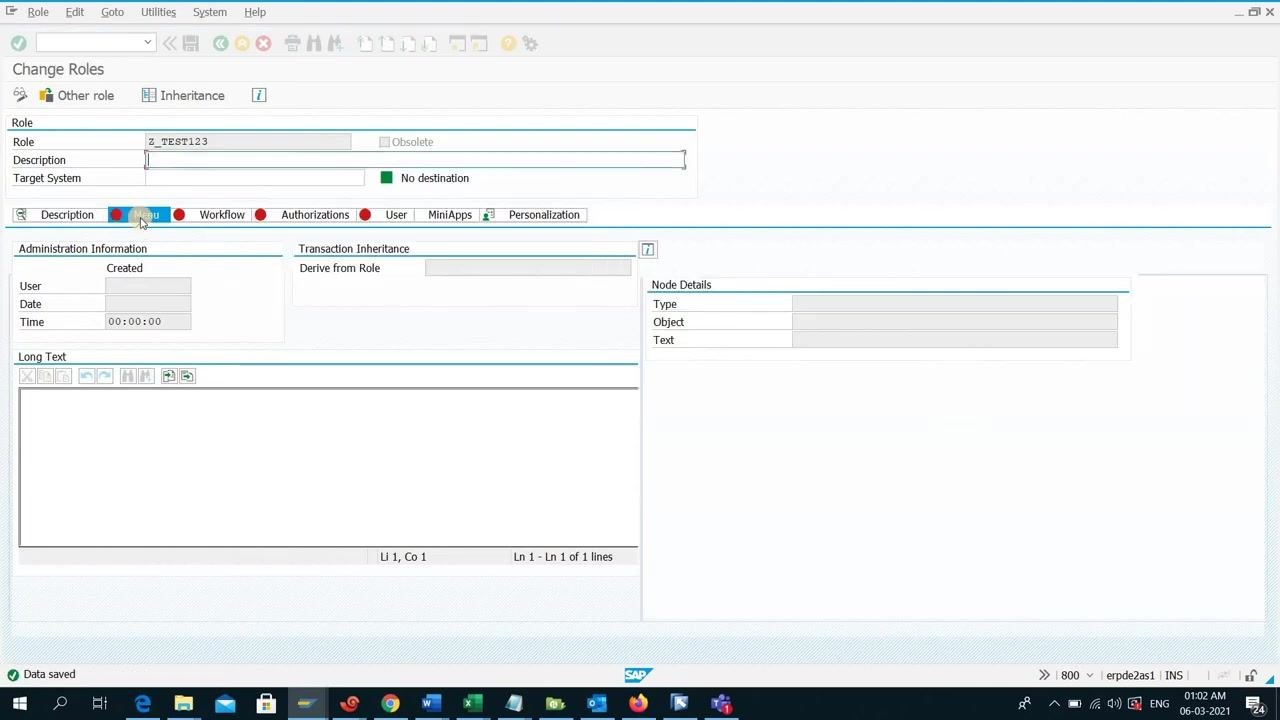1280x720 pixels.
Task: Open the Help menu
Action: 255,12
